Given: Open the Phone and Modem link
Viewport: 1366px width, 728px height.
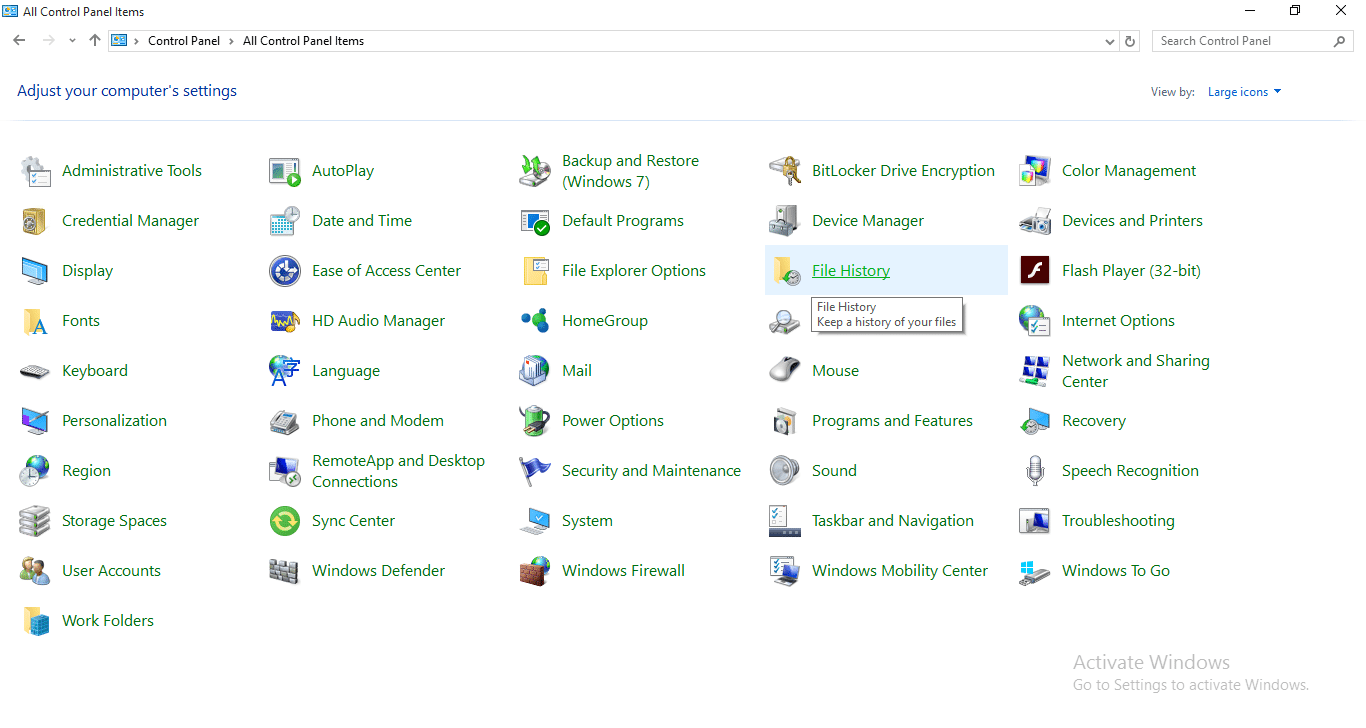Looking at the screenshot, I should [x=378, y=421].
